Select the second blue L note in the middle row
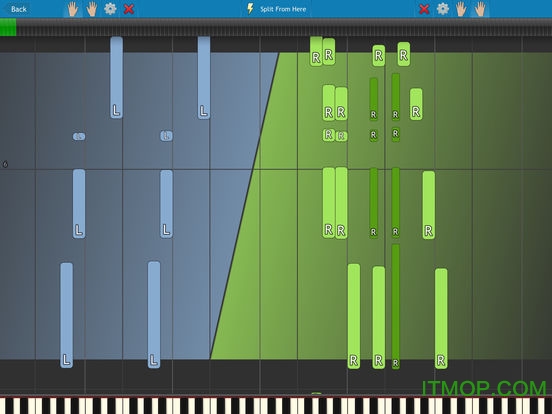The width and height of the screenshot is (552, 414). tap(166, 204)
